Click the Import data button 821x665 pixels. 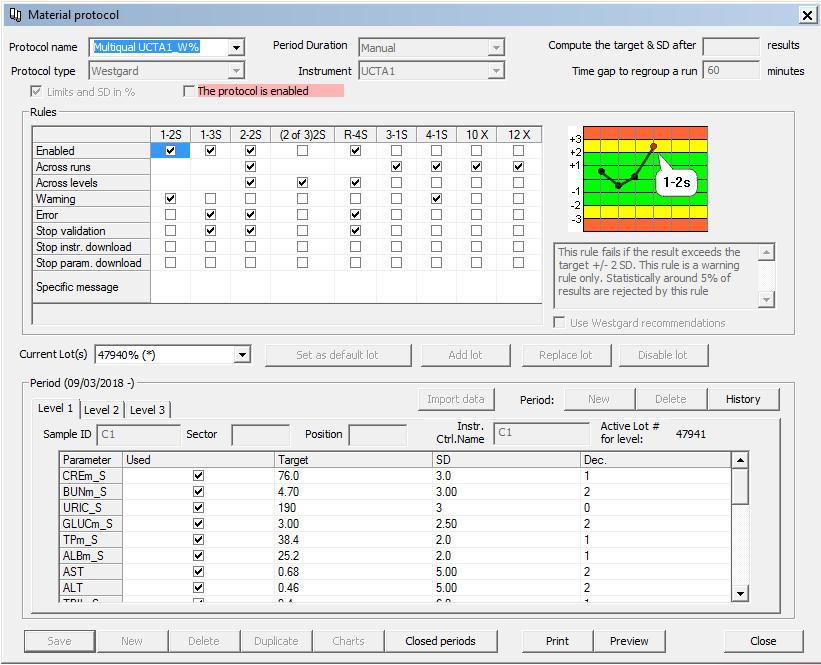456,400
